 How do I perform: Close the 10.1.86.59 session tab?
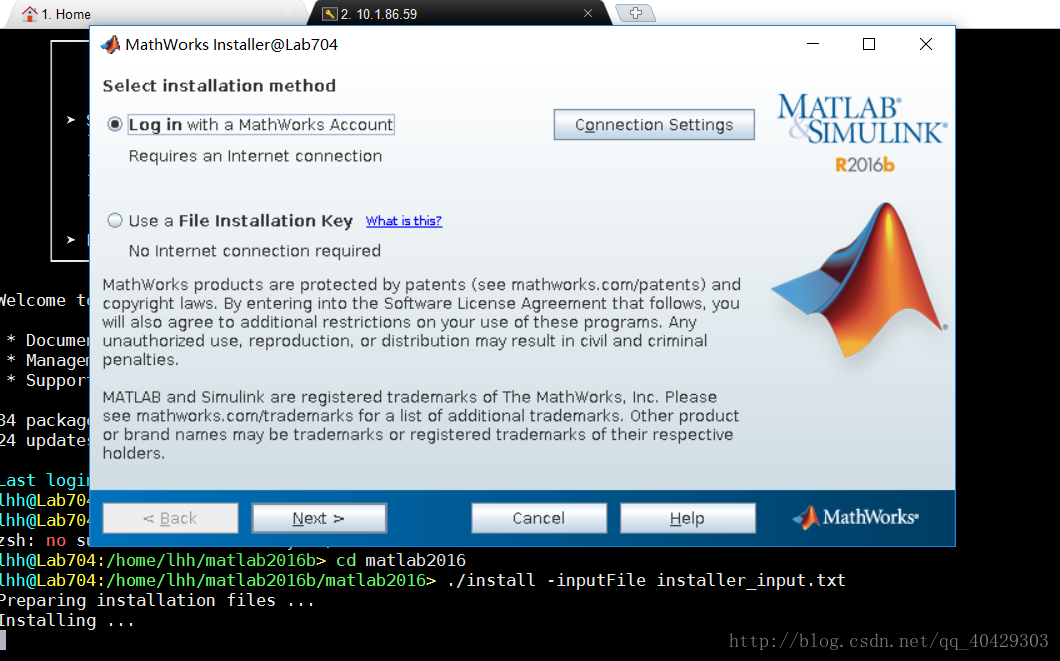587,13
